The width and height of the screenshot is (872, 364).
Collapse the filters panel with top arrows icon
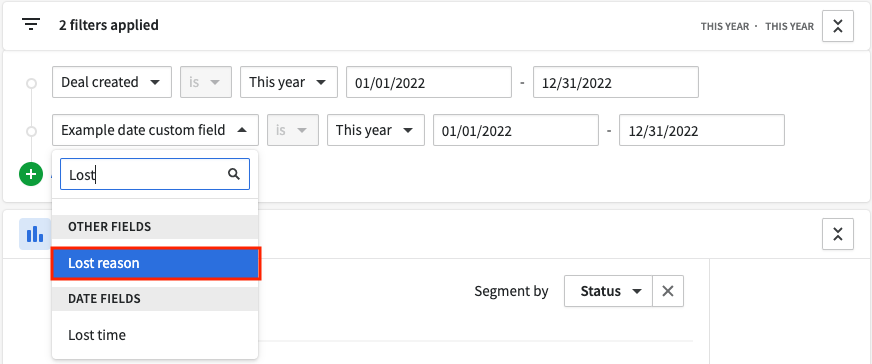[838, 26]
